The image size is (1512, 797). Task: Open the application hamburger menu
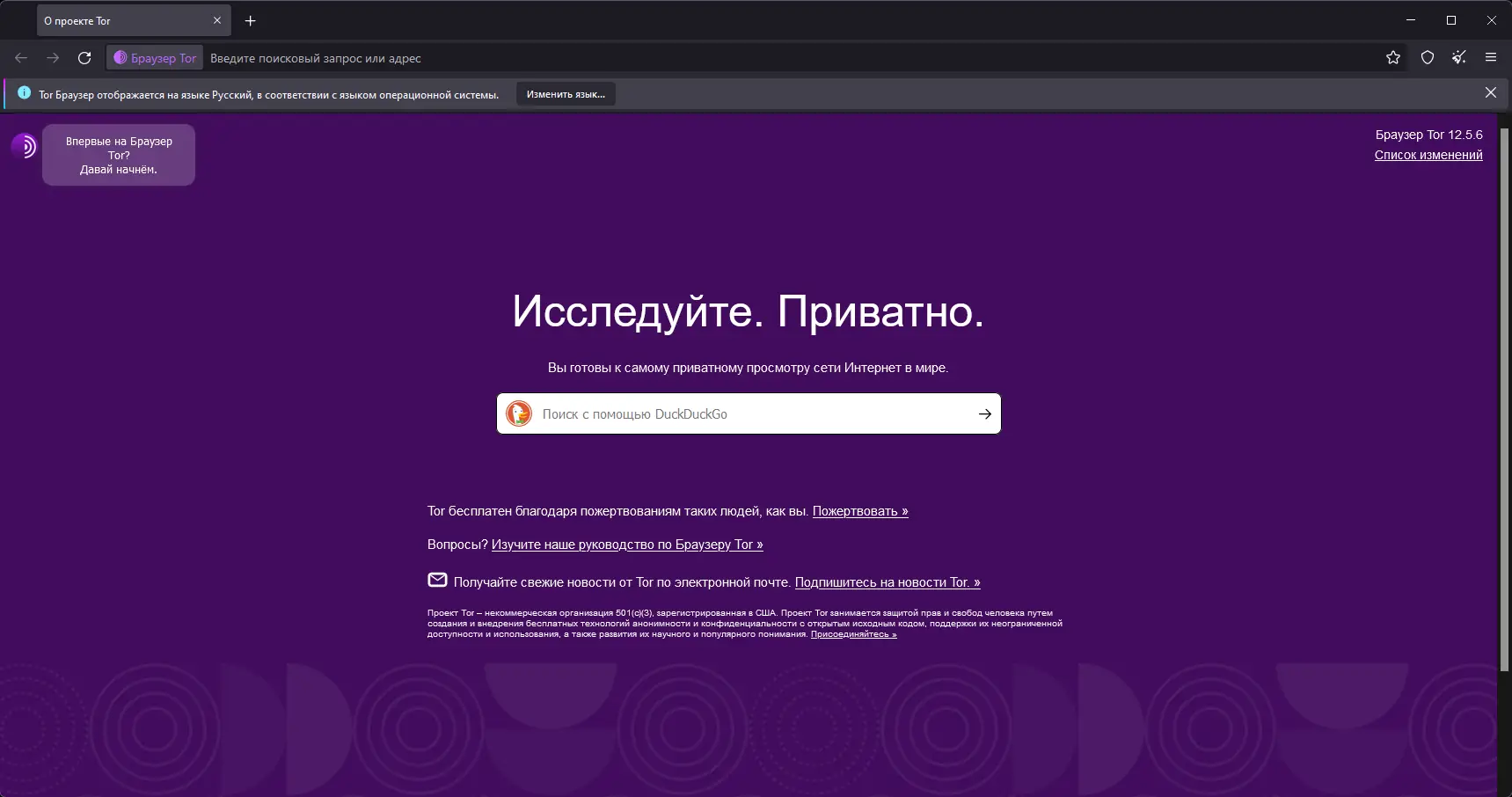1491,58
